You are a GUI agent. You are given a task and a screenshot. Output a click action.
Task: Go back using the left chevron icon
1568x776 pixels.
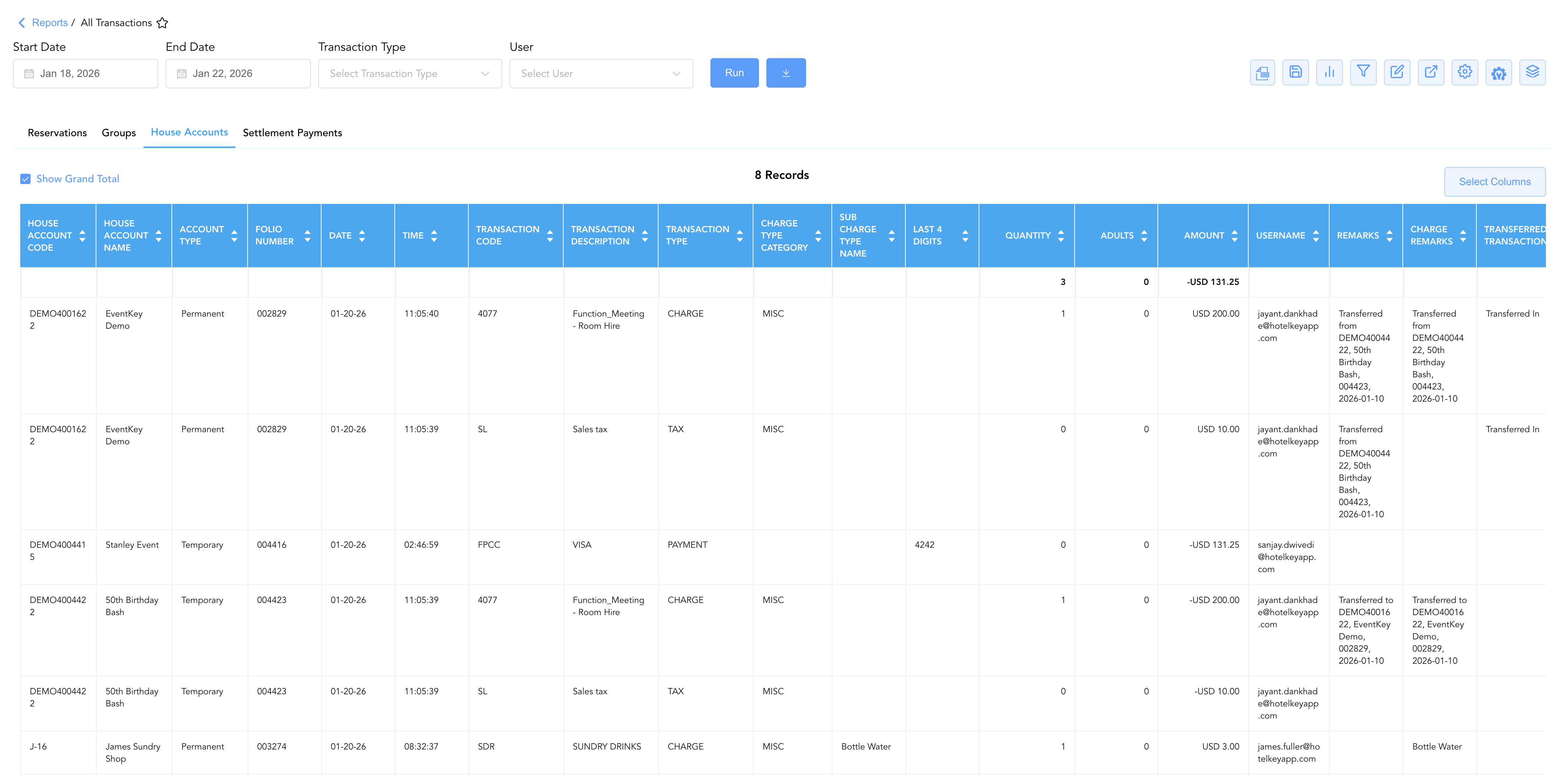(22, 23)
